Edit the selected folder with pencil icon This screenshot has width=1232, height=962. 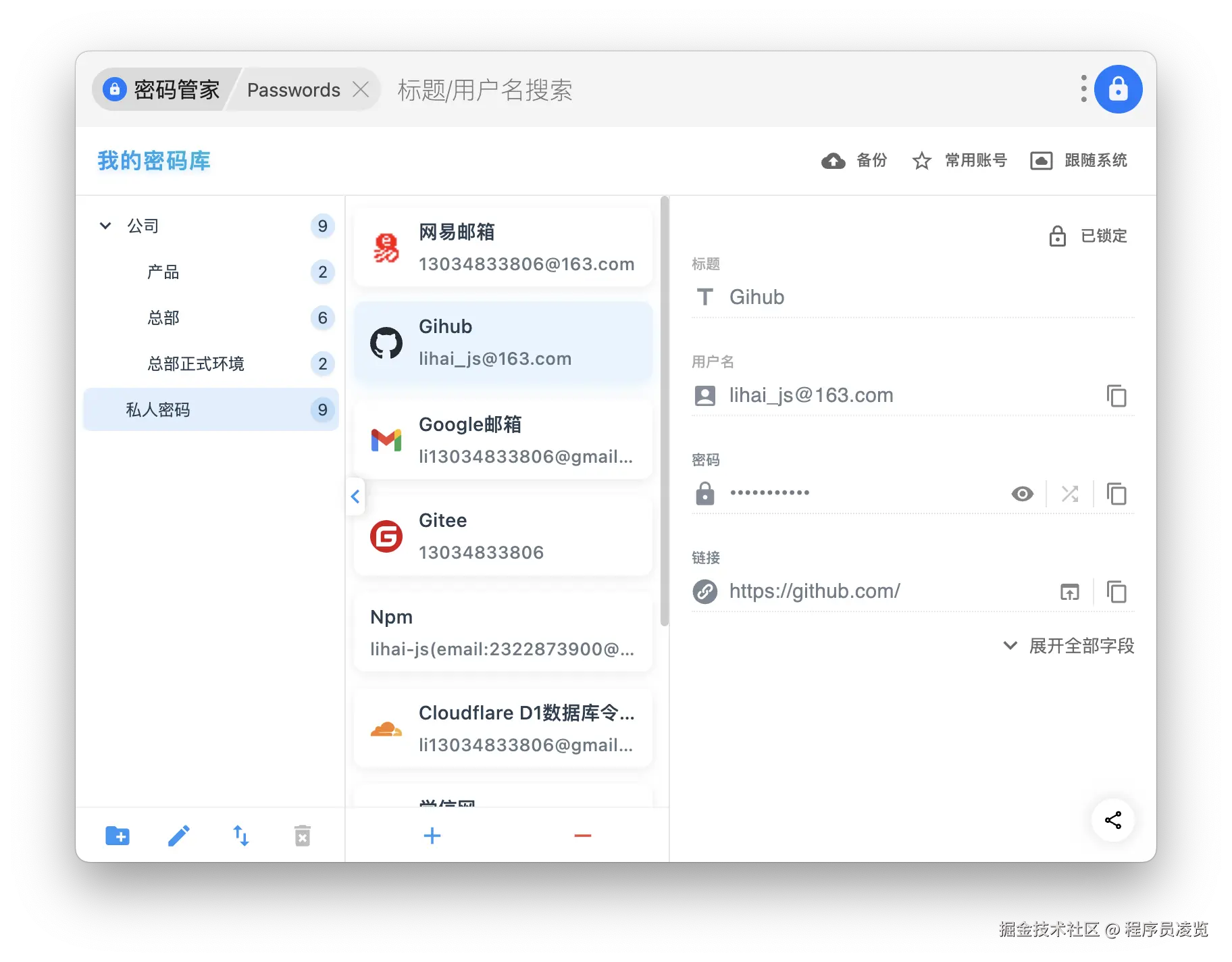[178, 836]
